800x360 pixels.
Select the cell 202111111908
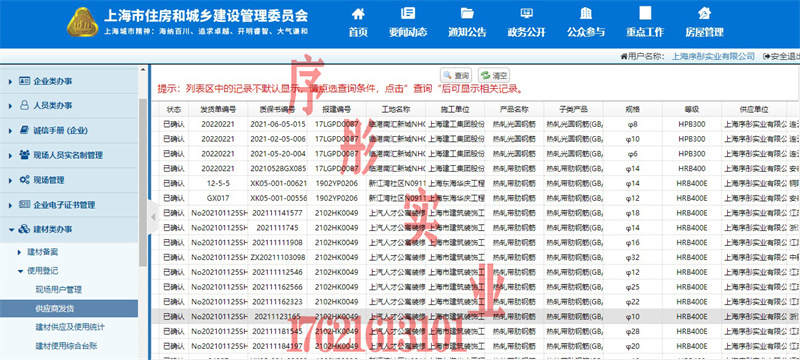[278, 242]
